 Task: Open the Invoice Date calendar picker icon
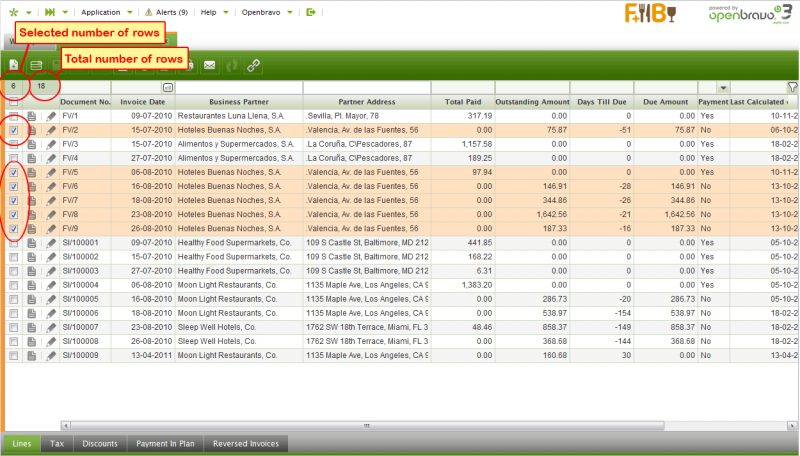click(167, 88)
